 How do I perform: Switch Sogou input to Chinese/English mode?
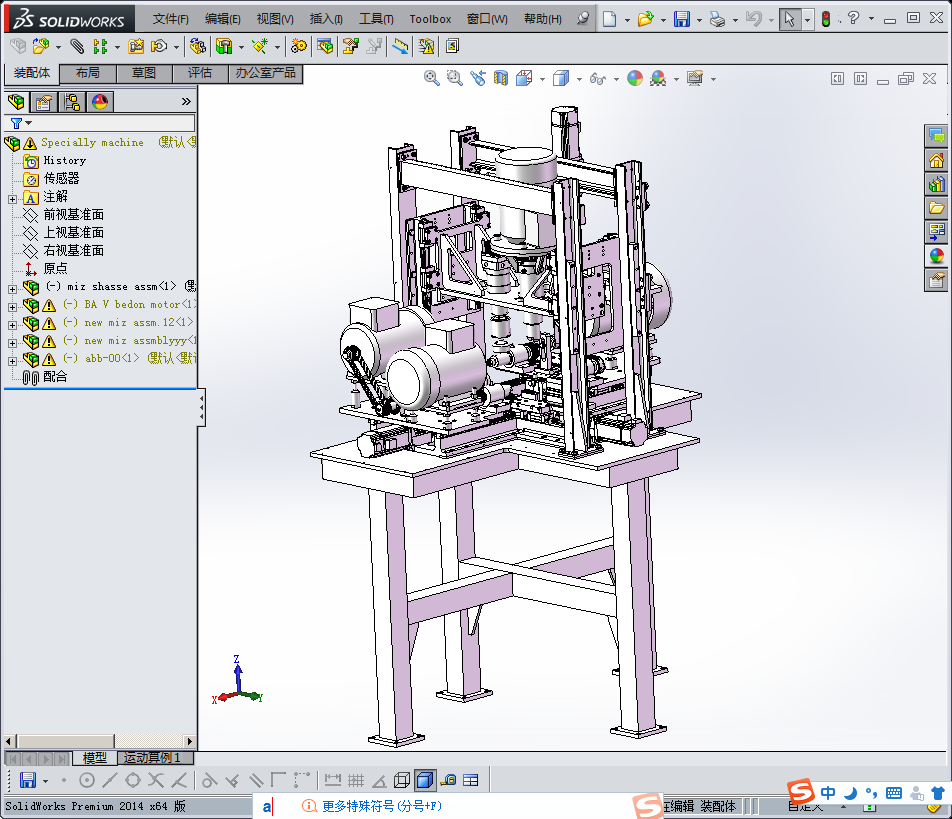828,793
